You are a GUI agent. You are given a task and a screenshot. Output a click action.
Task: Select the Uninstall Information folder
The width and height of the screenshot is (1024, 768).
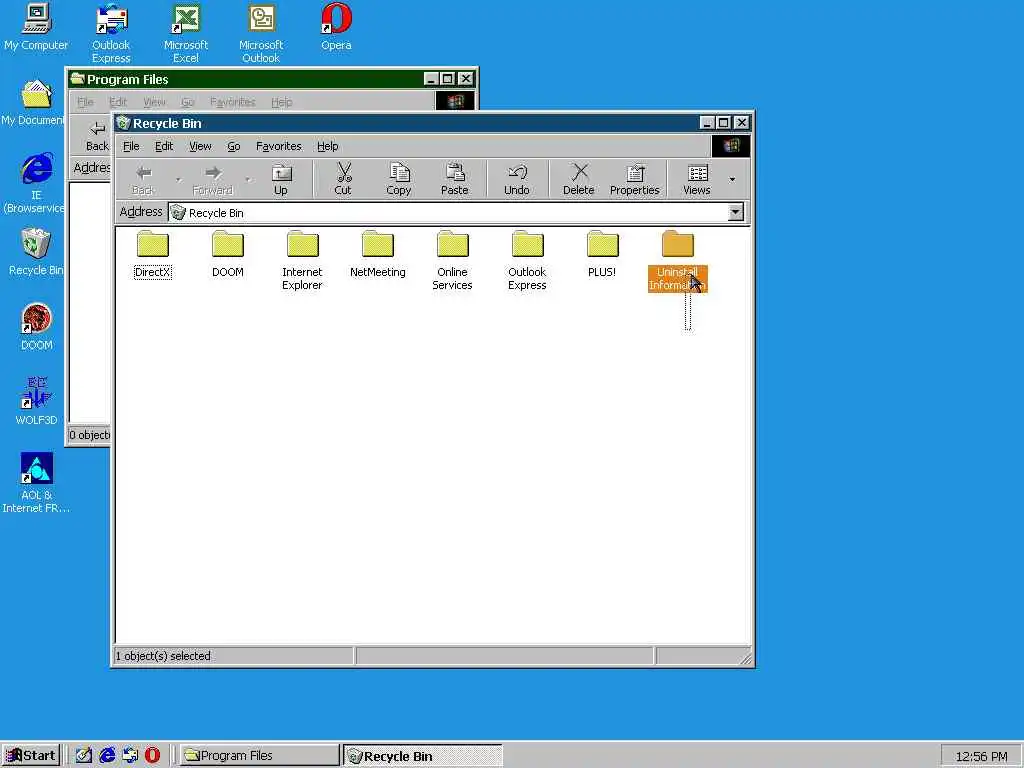click(x=677, y=261)
